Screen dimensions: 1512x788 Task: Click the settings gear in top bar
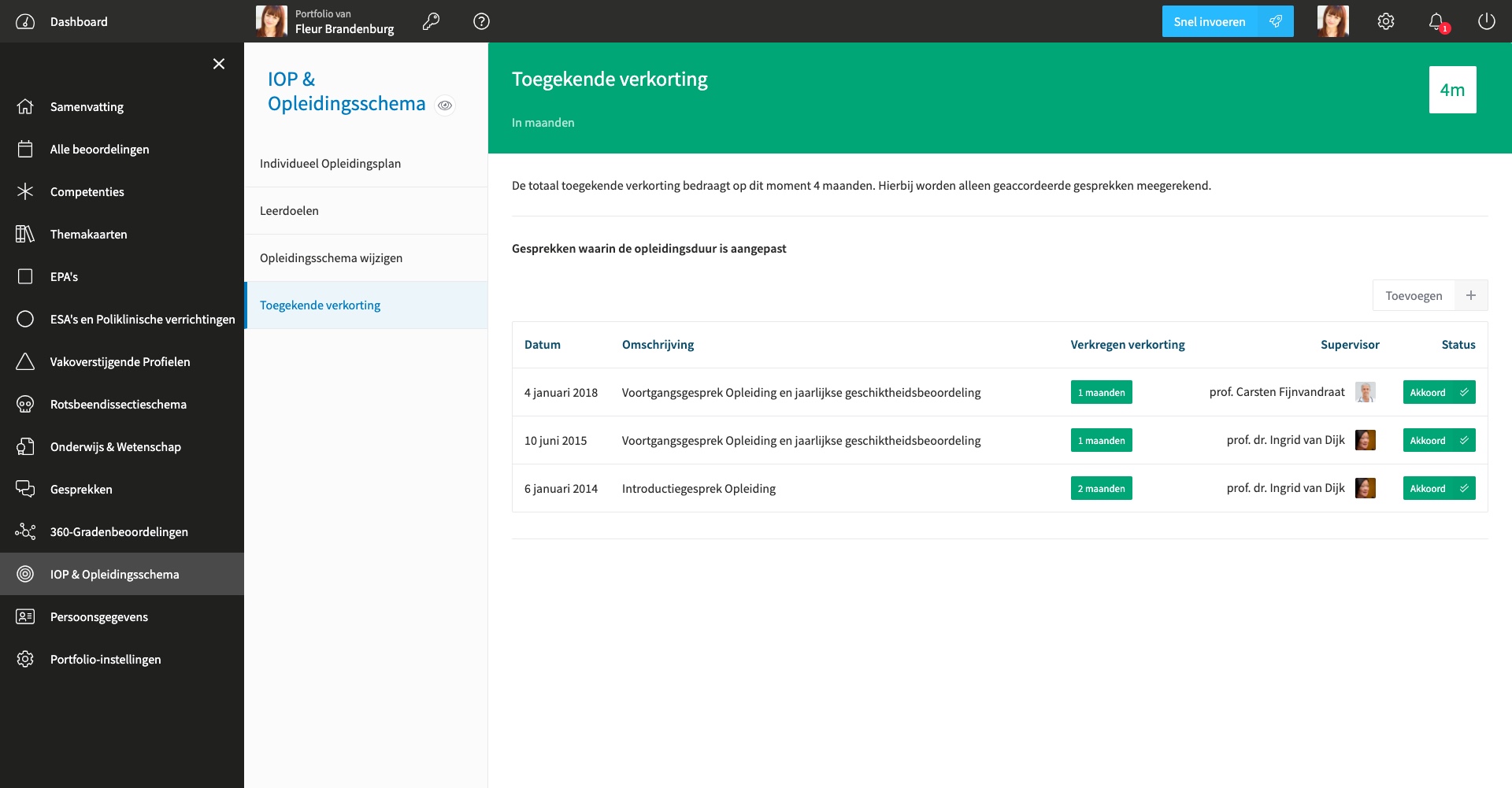point(1386,21)
